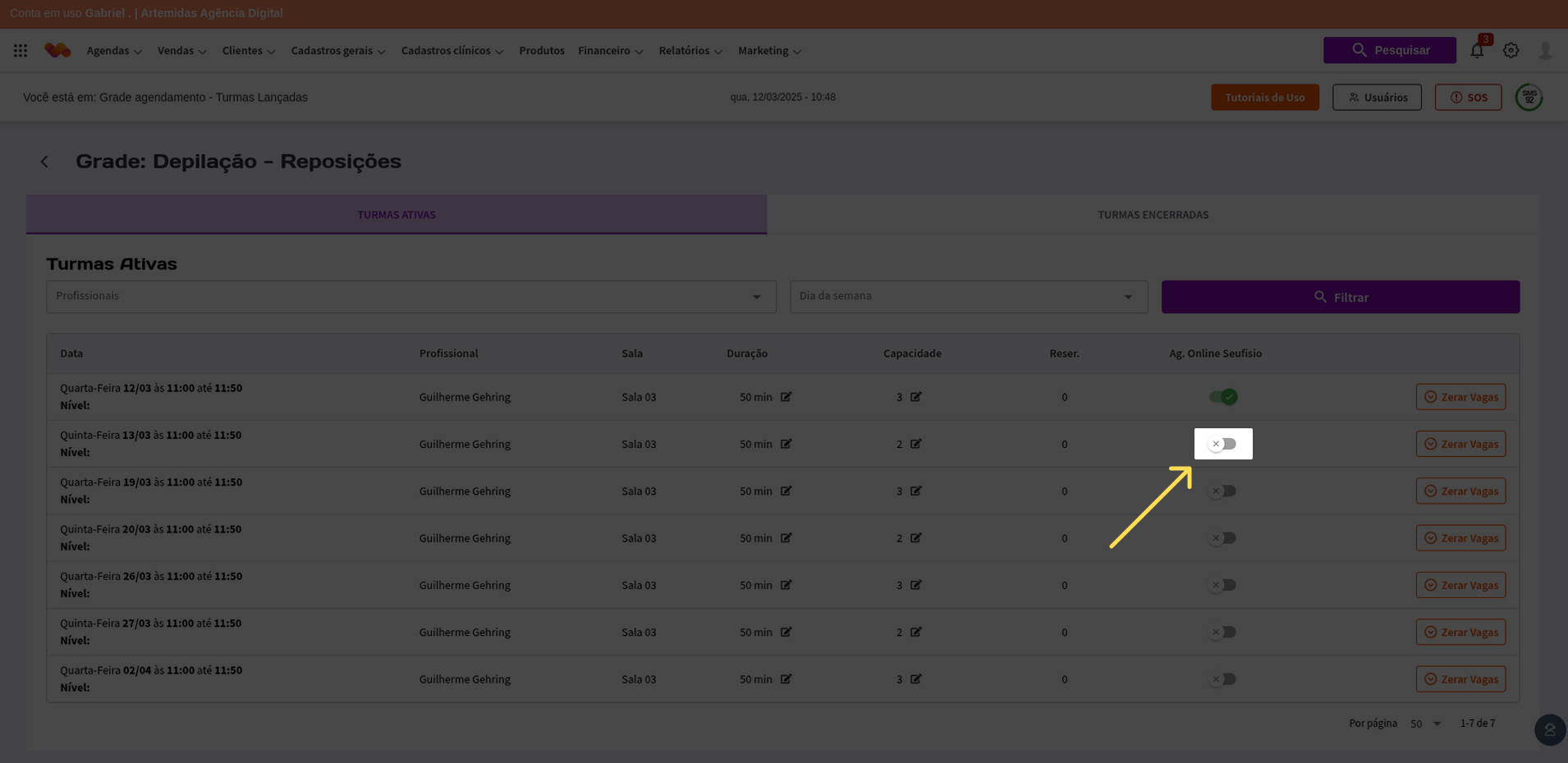Open Tutoriais de Uso
1568x763 pixels.
(1265, 98)
